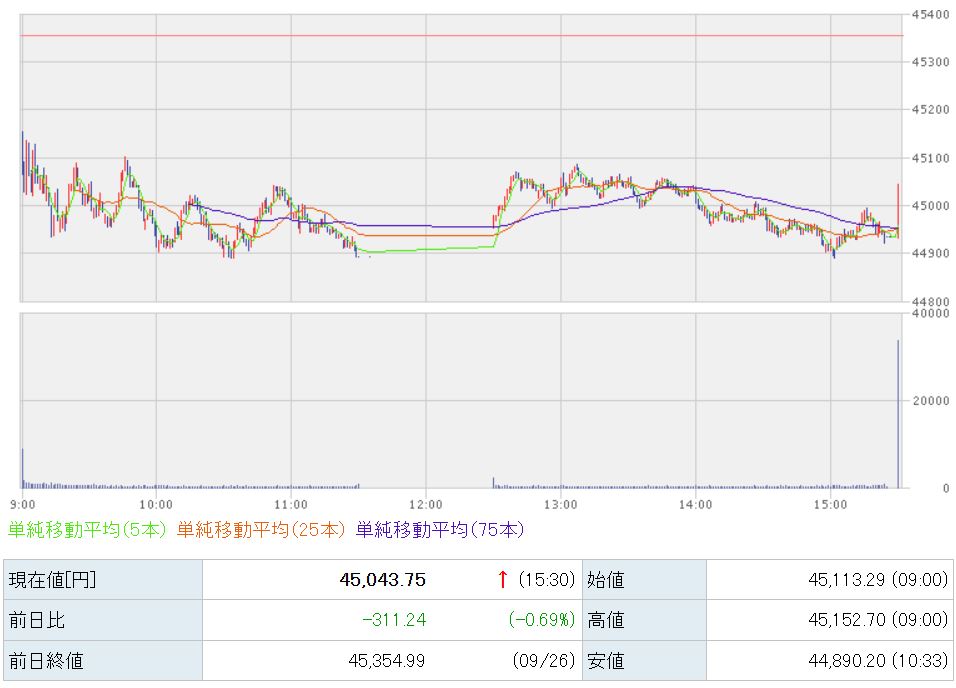Select the 15:00 time axis label
This screenshot has width=956, height=688.
(x=831, y=503)
